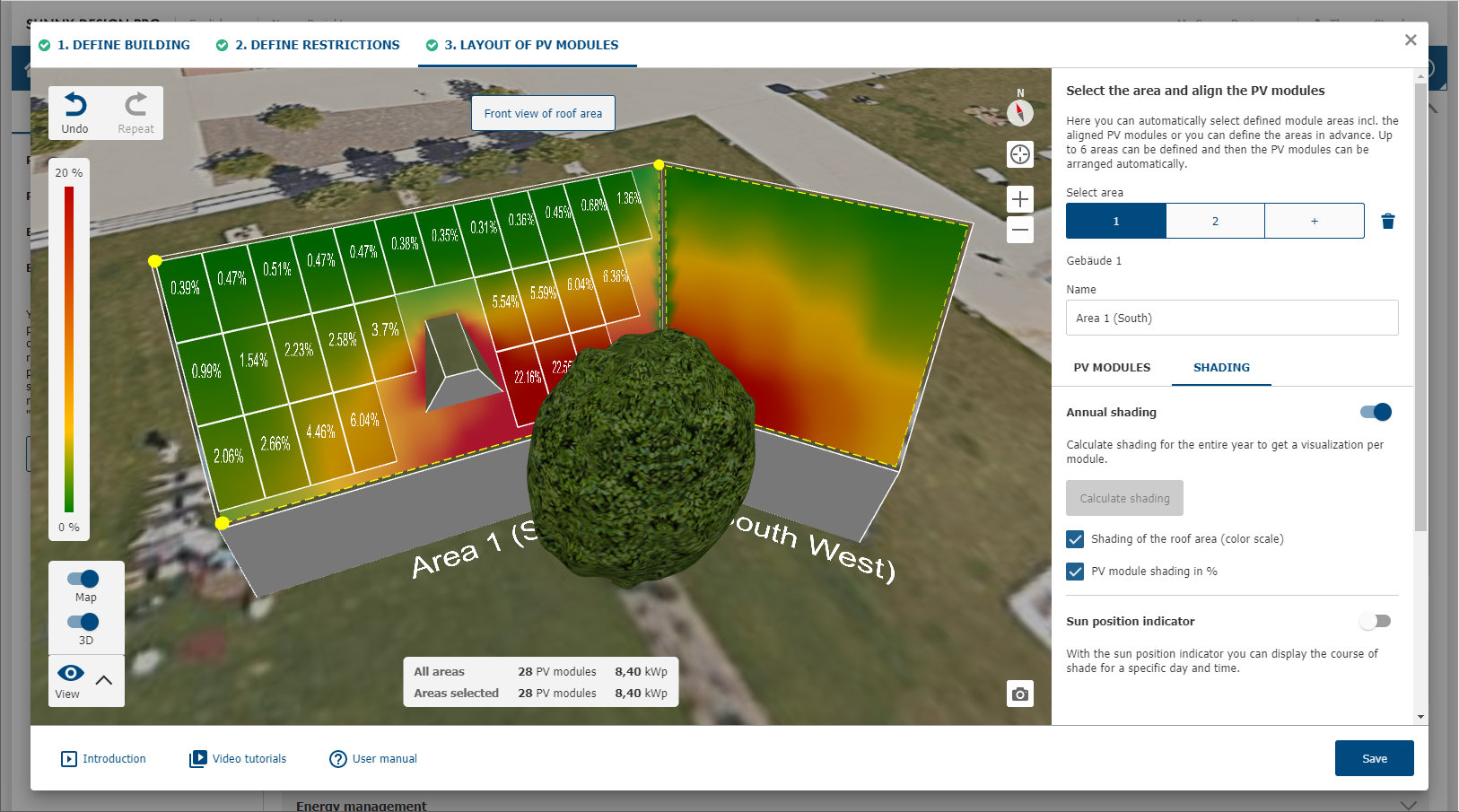Click the Save button
The image size is (1459, 812).
tap(1374, 758)
